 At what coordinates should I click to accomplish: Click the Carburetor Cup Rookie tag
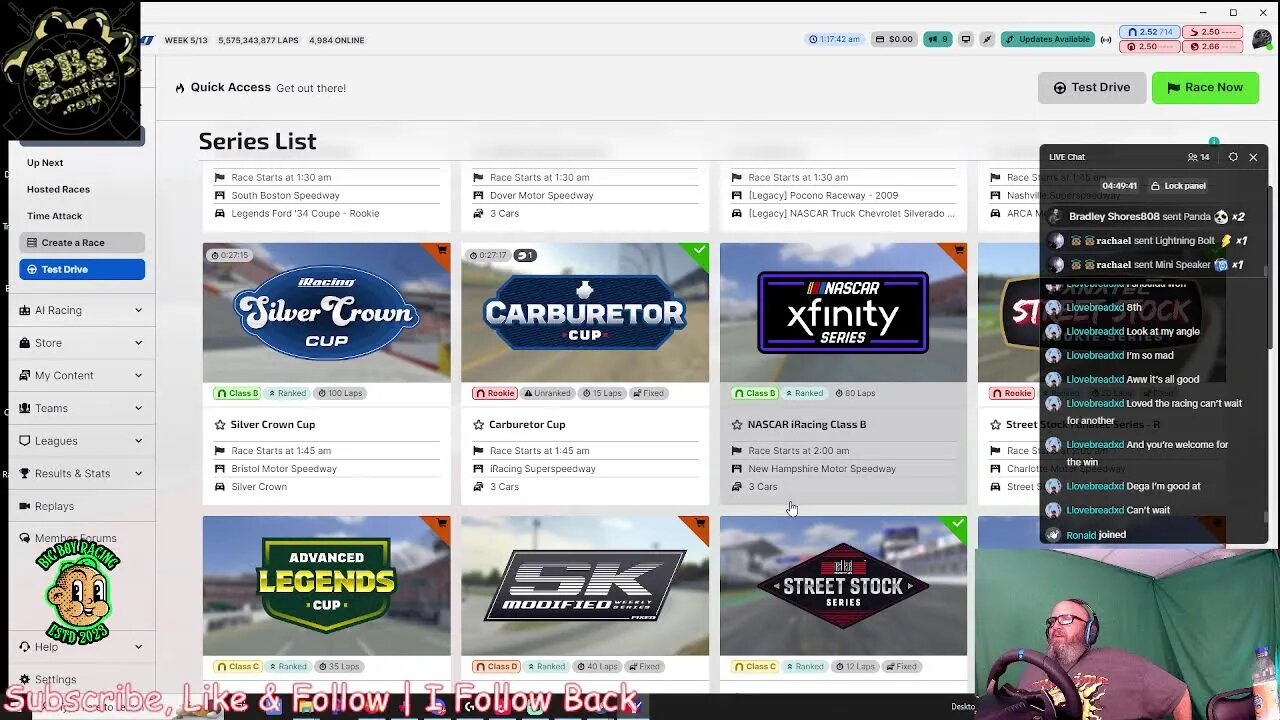click(x=495, y=393)
